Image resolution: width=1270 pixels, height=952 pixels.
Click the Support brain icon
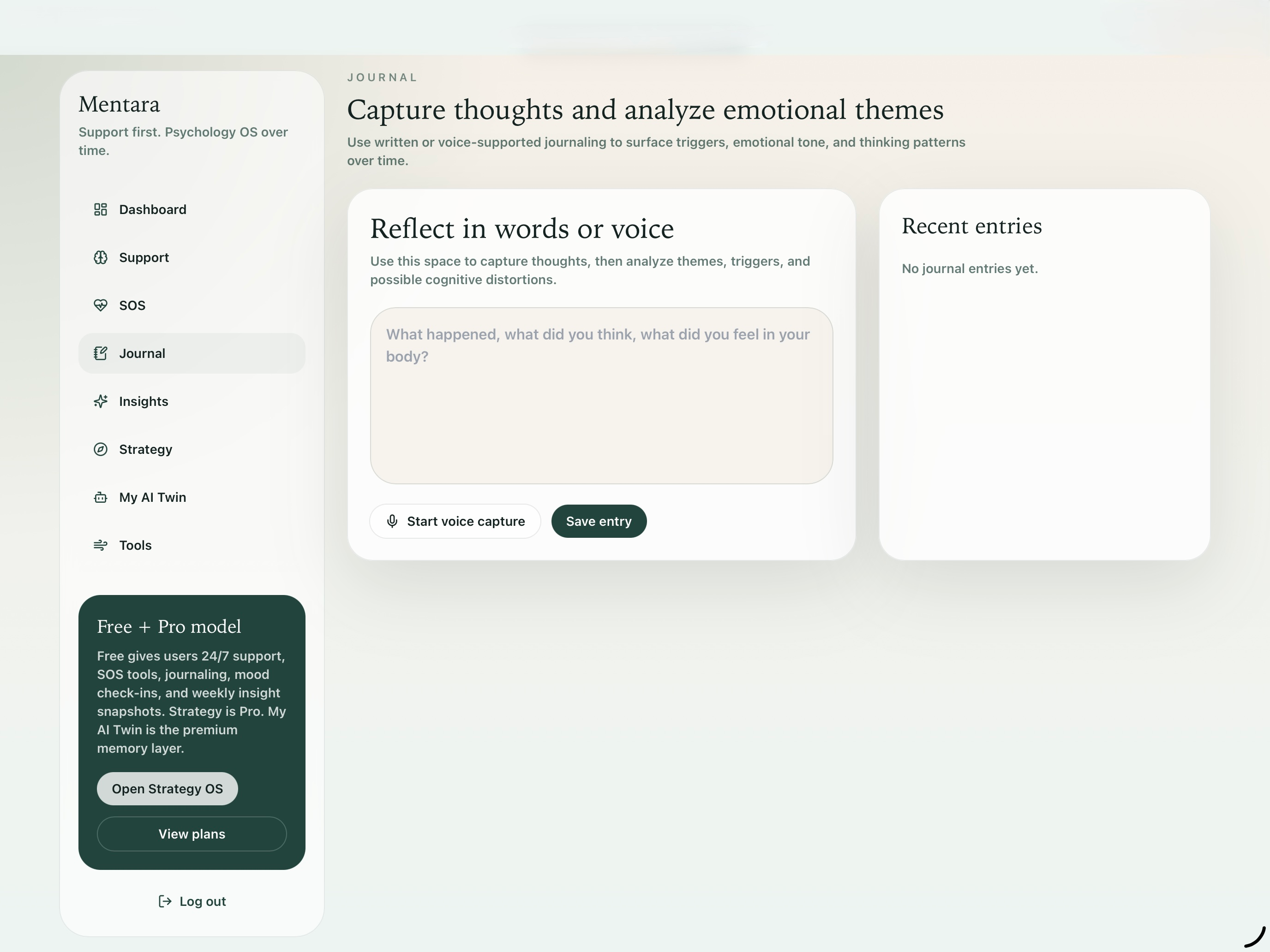(x=101, y=258)
